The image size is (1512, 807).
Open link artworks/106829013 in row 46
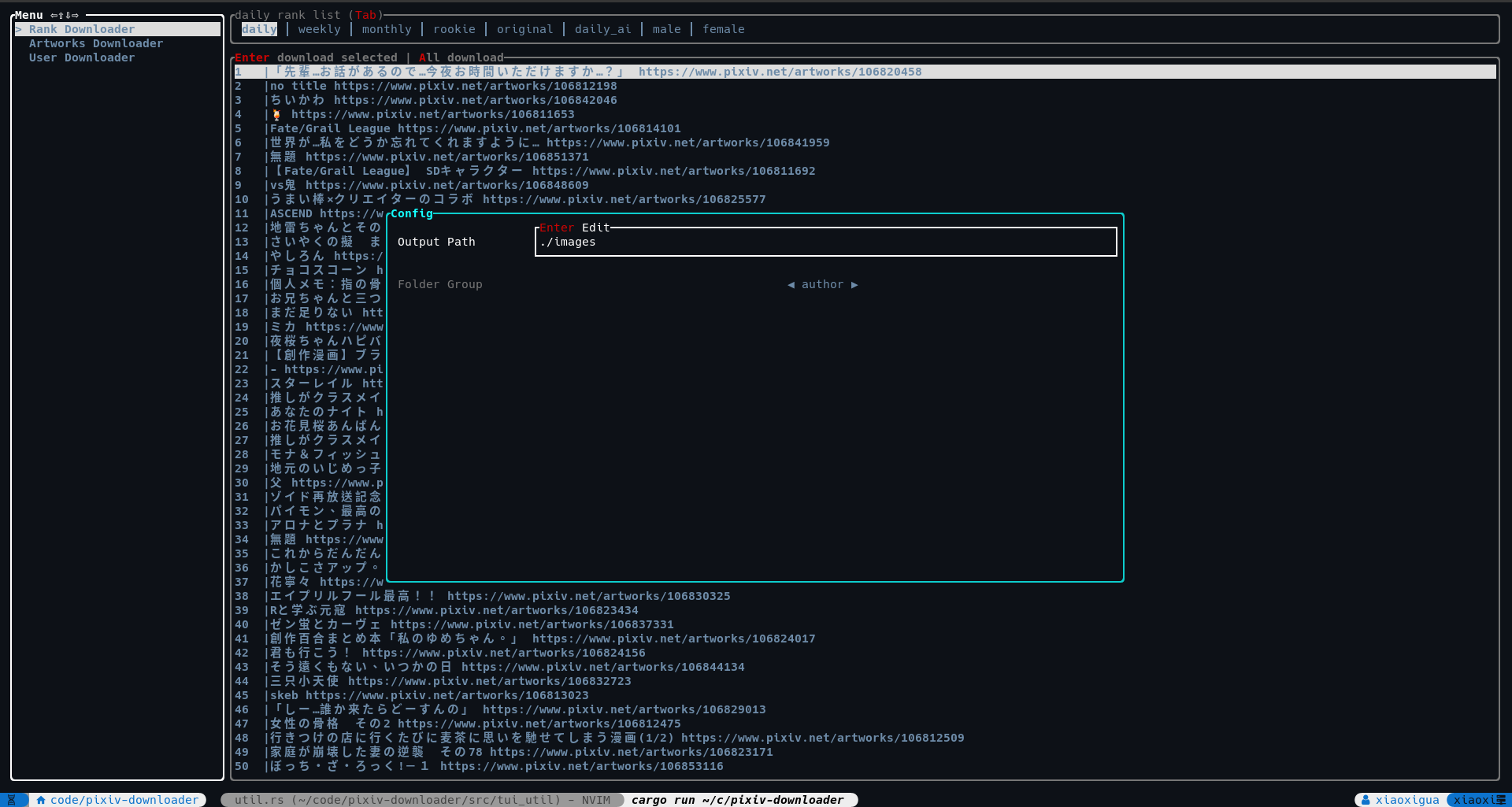point(624,709)
